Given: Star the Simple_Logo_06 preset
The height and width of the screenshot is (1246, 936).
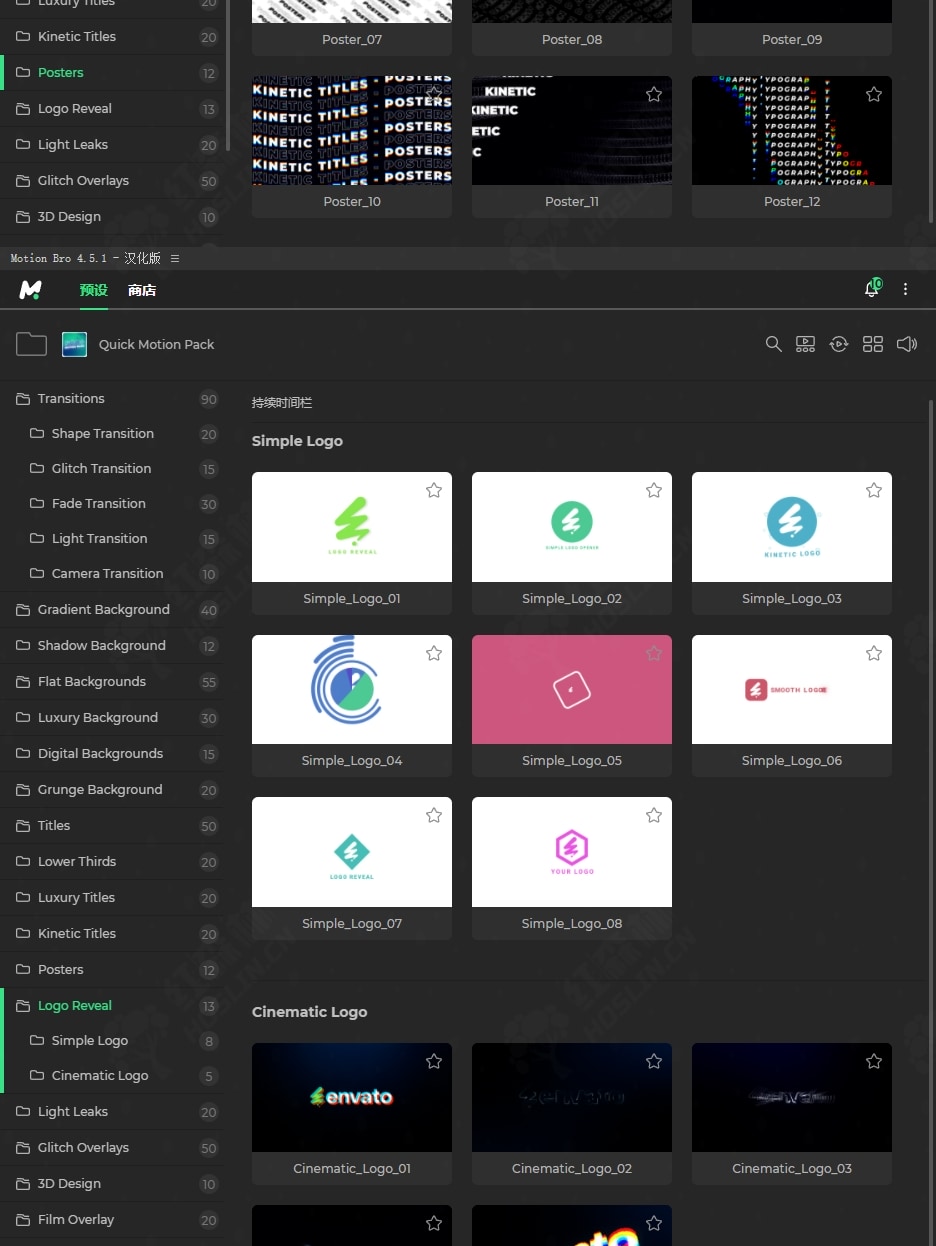Looking at the screenshot, I should point(874,653).
